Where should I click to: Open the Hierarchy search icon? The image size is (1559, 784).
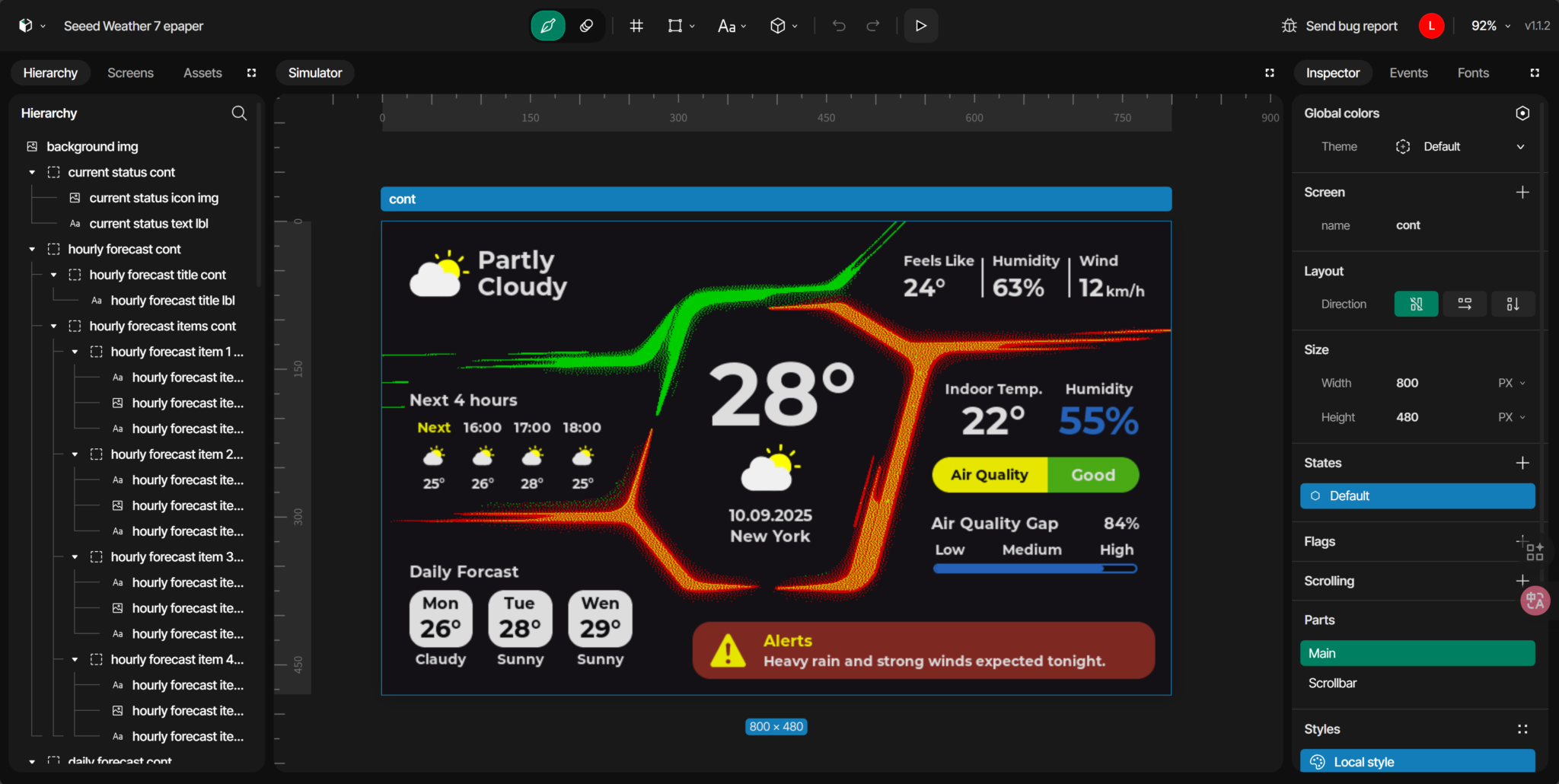tap(239, 113)
